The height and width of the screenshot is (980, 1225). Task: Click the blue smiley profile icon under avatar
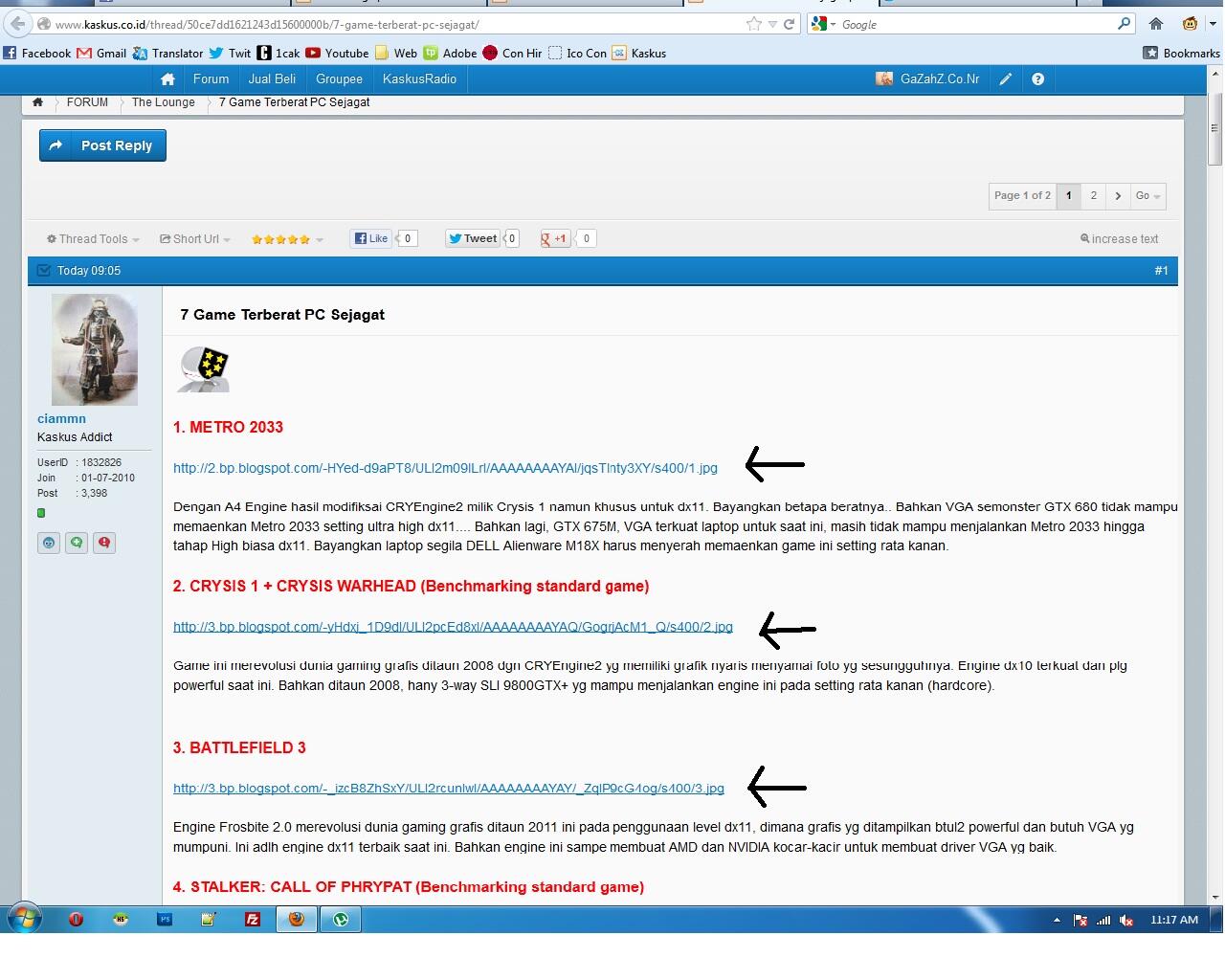click(x=49, y=543)
